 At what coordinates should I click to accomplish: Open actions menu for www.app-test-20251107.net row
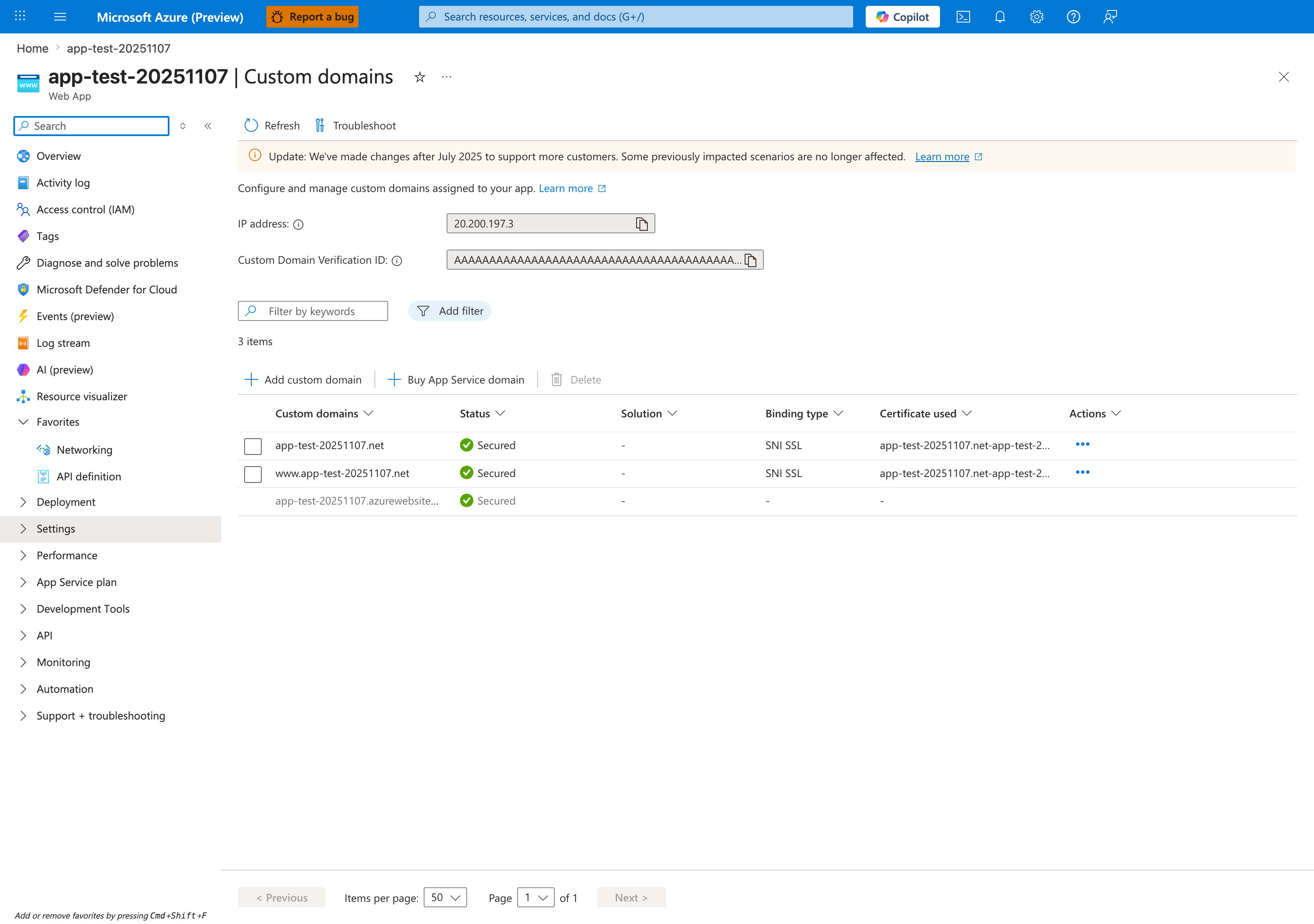click(x=1082, y=472)
